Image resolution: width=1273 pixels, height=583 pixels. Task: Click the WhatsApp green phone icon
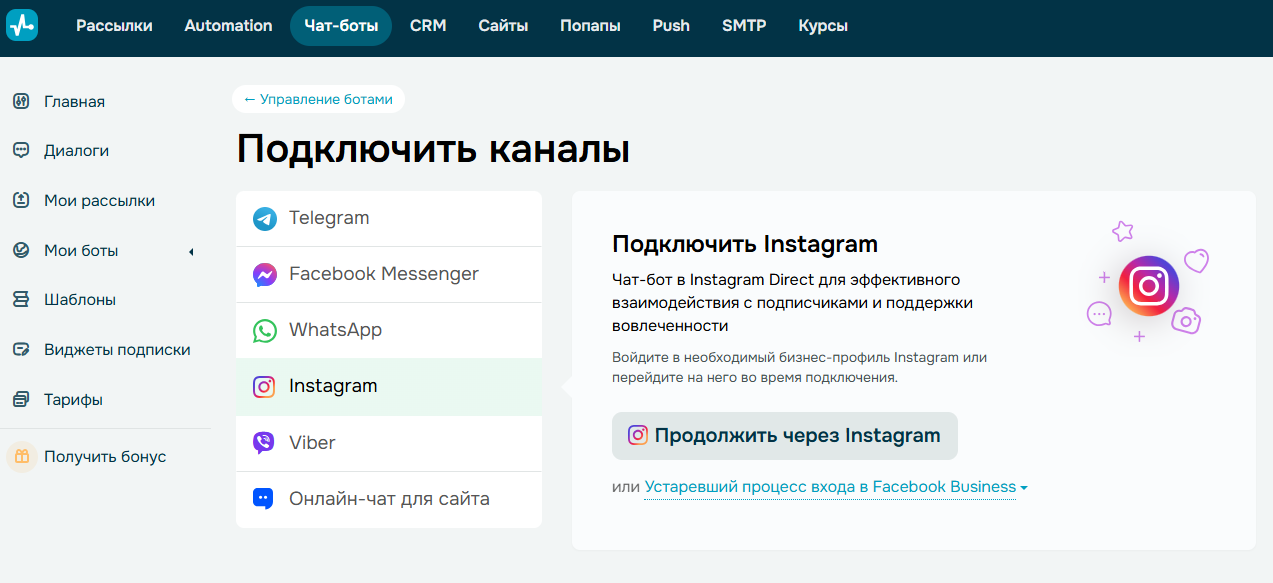pos(264,331)
